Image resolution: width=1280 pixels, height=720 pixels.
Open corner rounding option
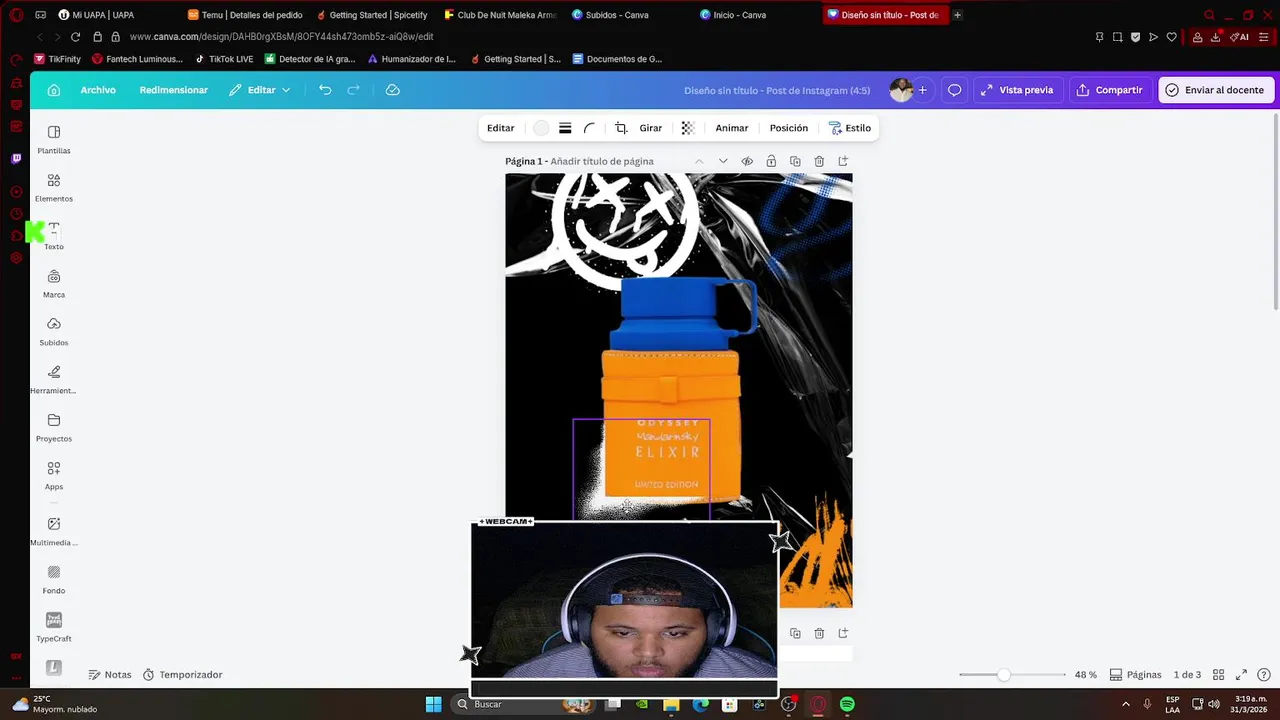(x=589, y=128)
